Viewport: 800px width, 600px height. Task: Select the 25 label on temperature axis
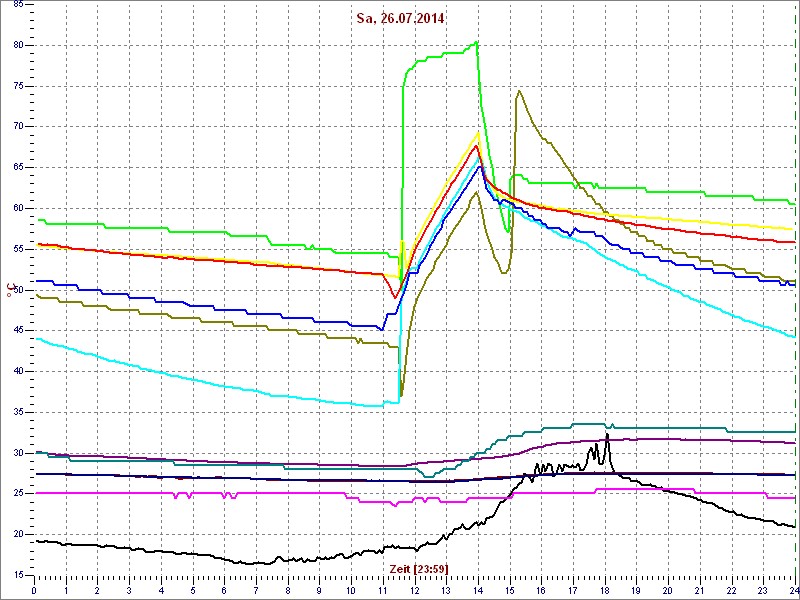pyautogui.click(x=16, y=494)
